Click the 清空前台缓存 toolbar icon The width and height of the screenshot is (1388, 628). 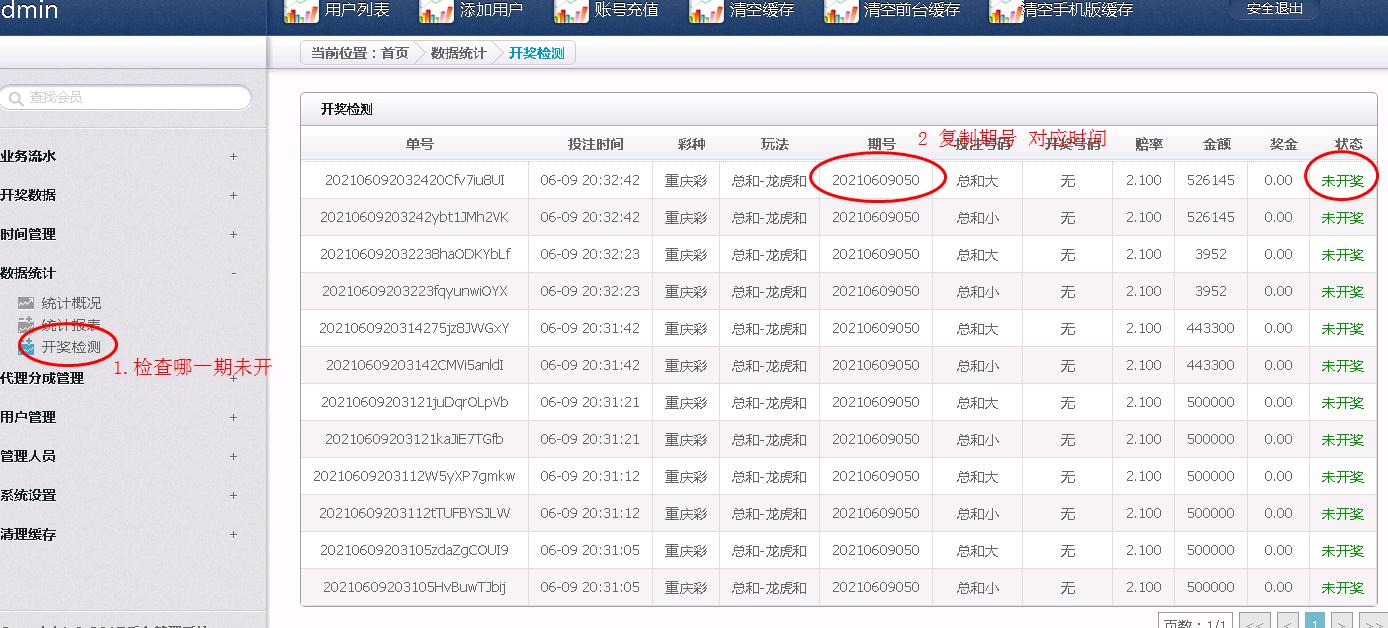coord(840,11)
